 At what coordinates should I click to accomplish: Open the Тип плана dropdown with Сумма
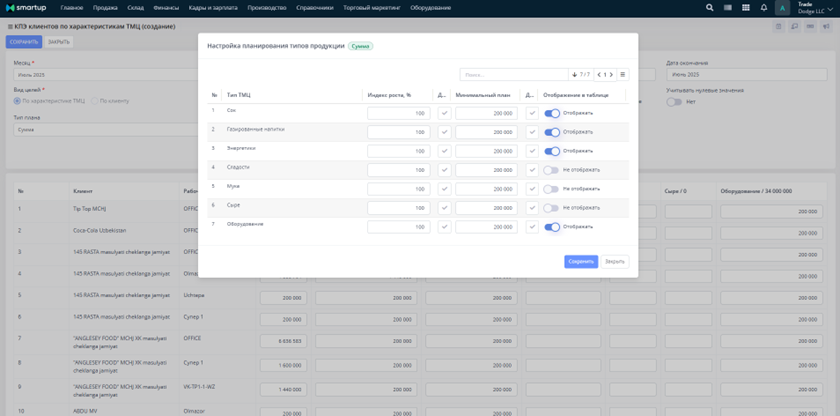click(106, 130)
